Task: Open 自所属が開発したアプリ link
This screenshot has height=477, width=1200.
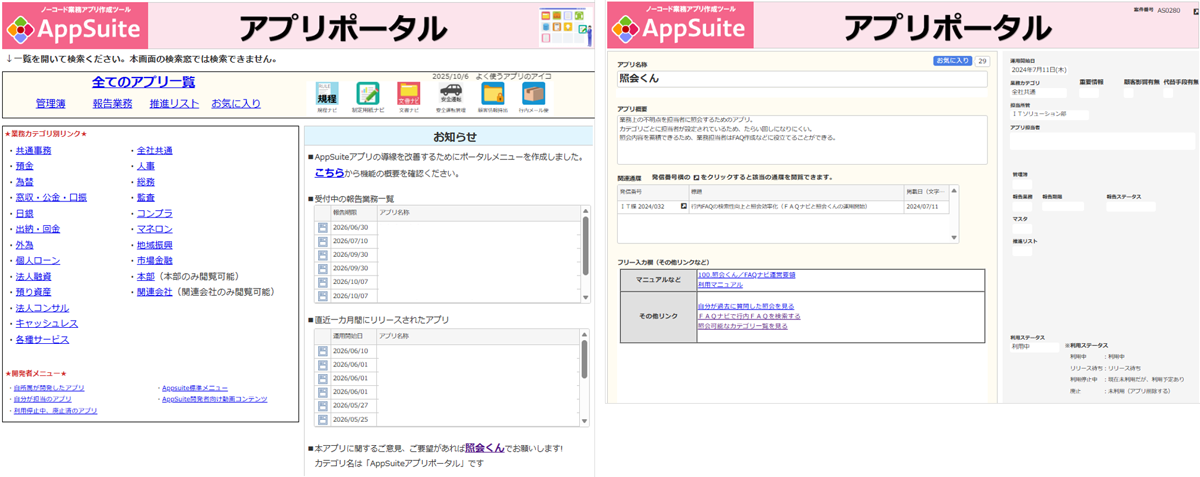Action: point(48,387)
